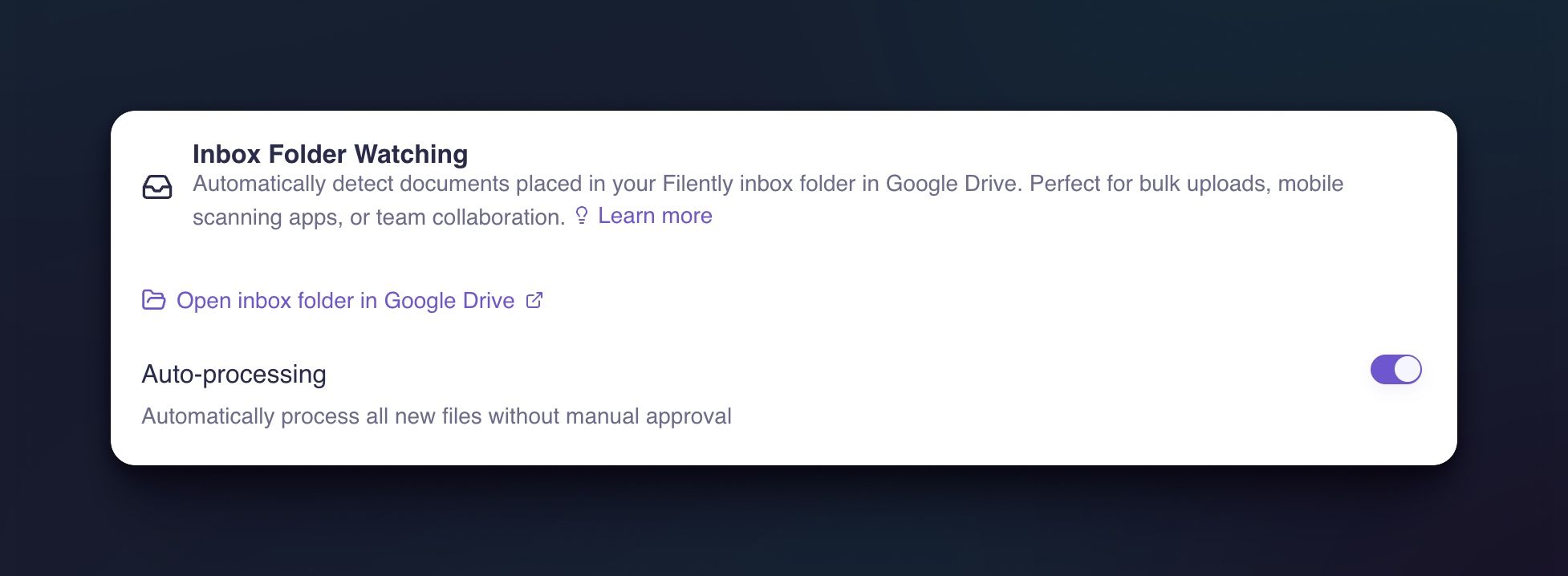
Task: Open inbox folder in Google Drive
Action: [x=345, y=301]
